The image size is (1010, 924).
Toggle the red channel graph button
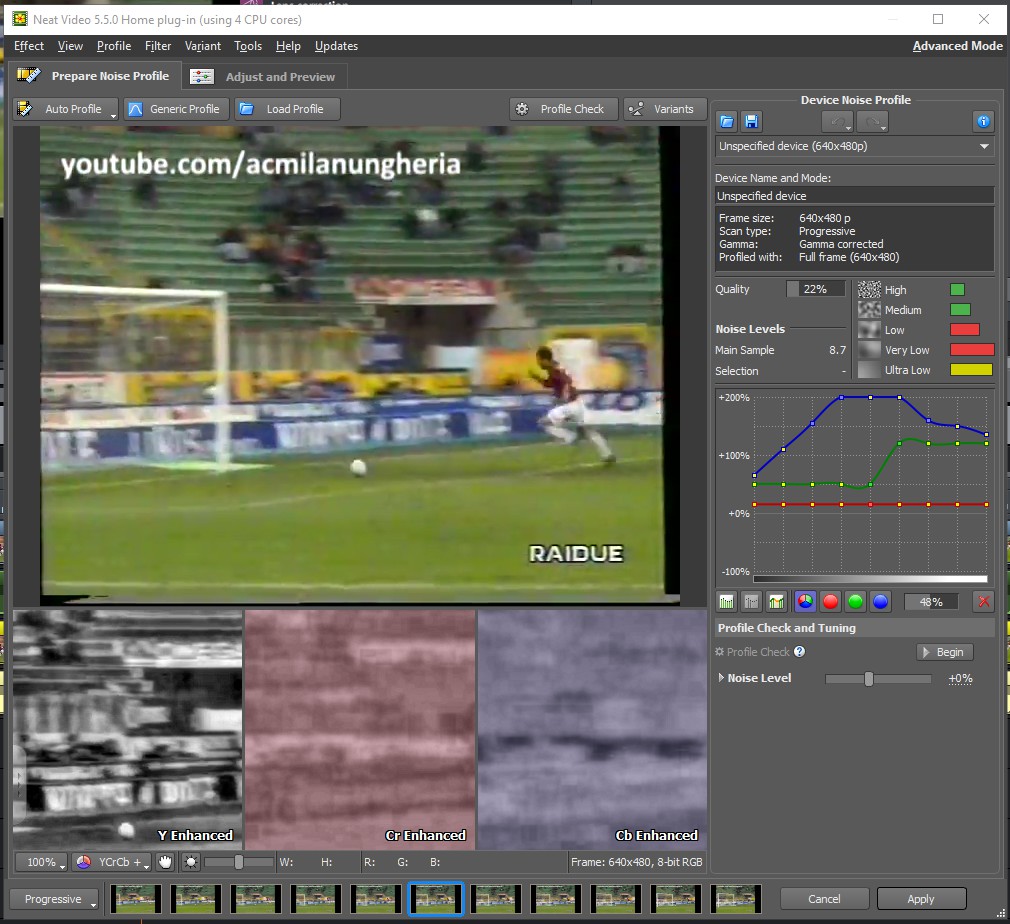pyautogui.click(x=830, y=602)
